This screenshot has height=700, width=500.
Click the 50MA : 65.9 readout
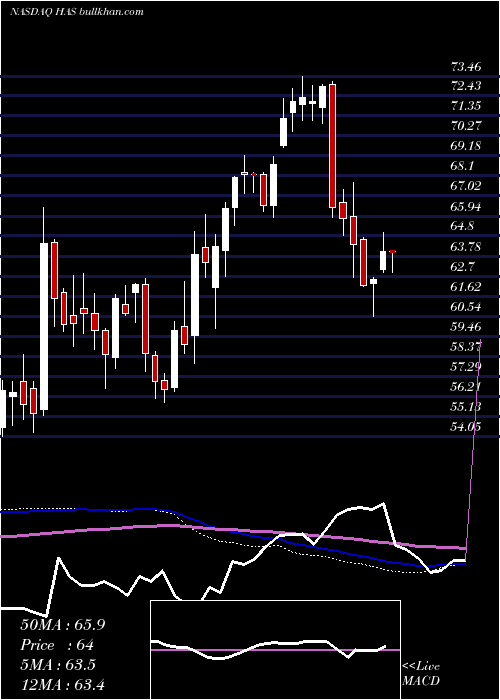click(63, 625)
